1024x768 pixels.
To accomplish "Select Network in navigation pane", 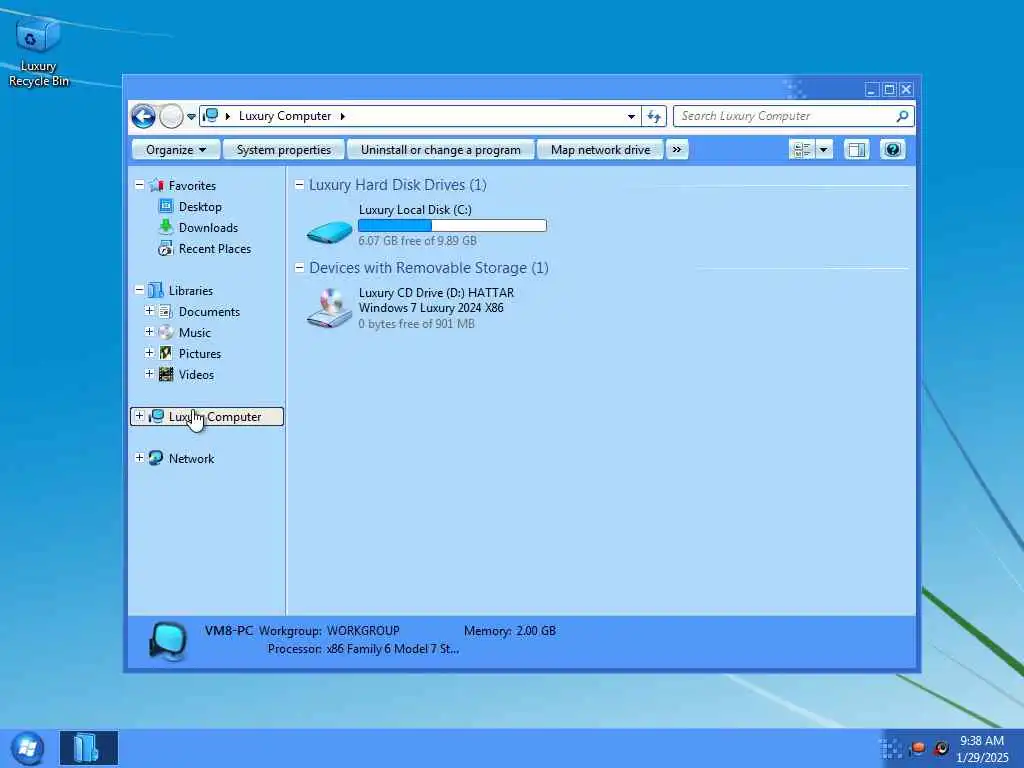I will click(x=191, y=458).
